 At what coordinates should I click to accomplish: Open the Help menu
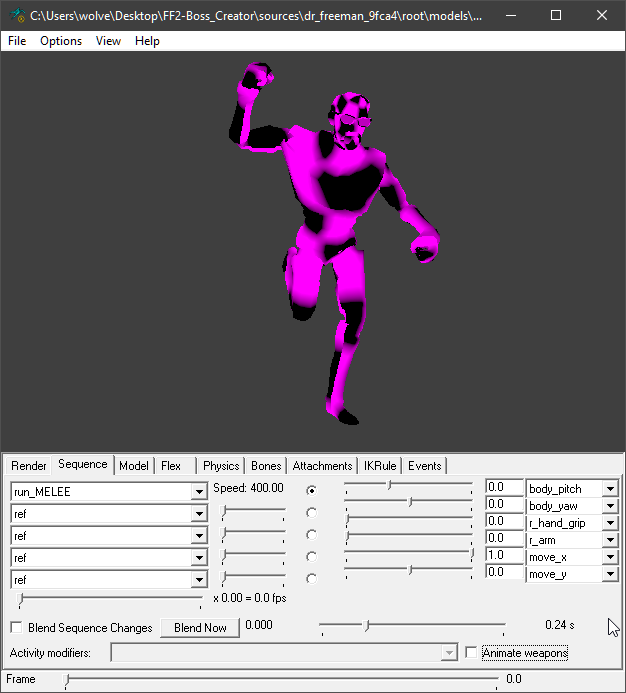(x=147, y=41)
